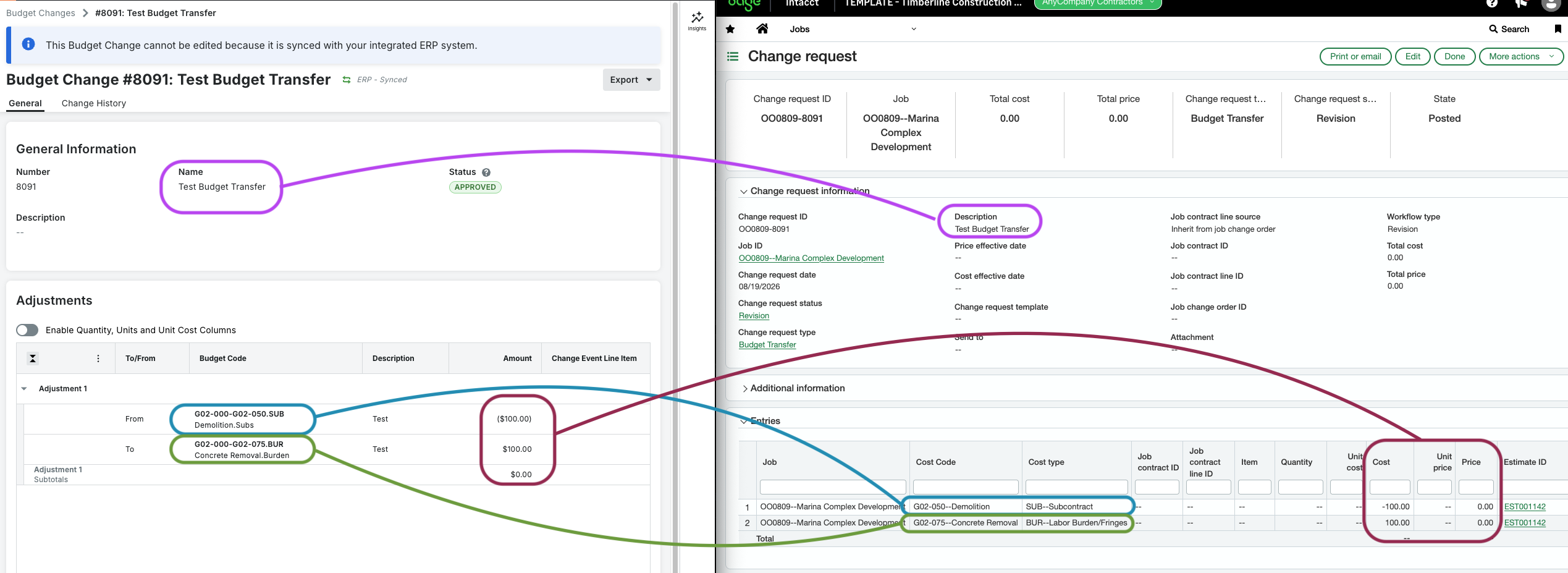1568x573 pixels.
Task: Select the G02-050--Demolition cost code cell
Action: pos(966,507)
